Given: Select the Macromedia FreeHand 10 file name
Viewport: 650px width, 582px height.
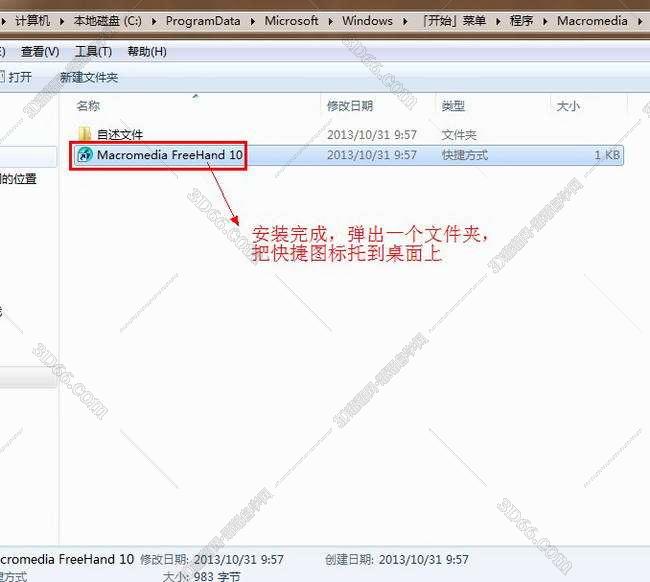Looking at the screenshot, I should coord(170,155).
